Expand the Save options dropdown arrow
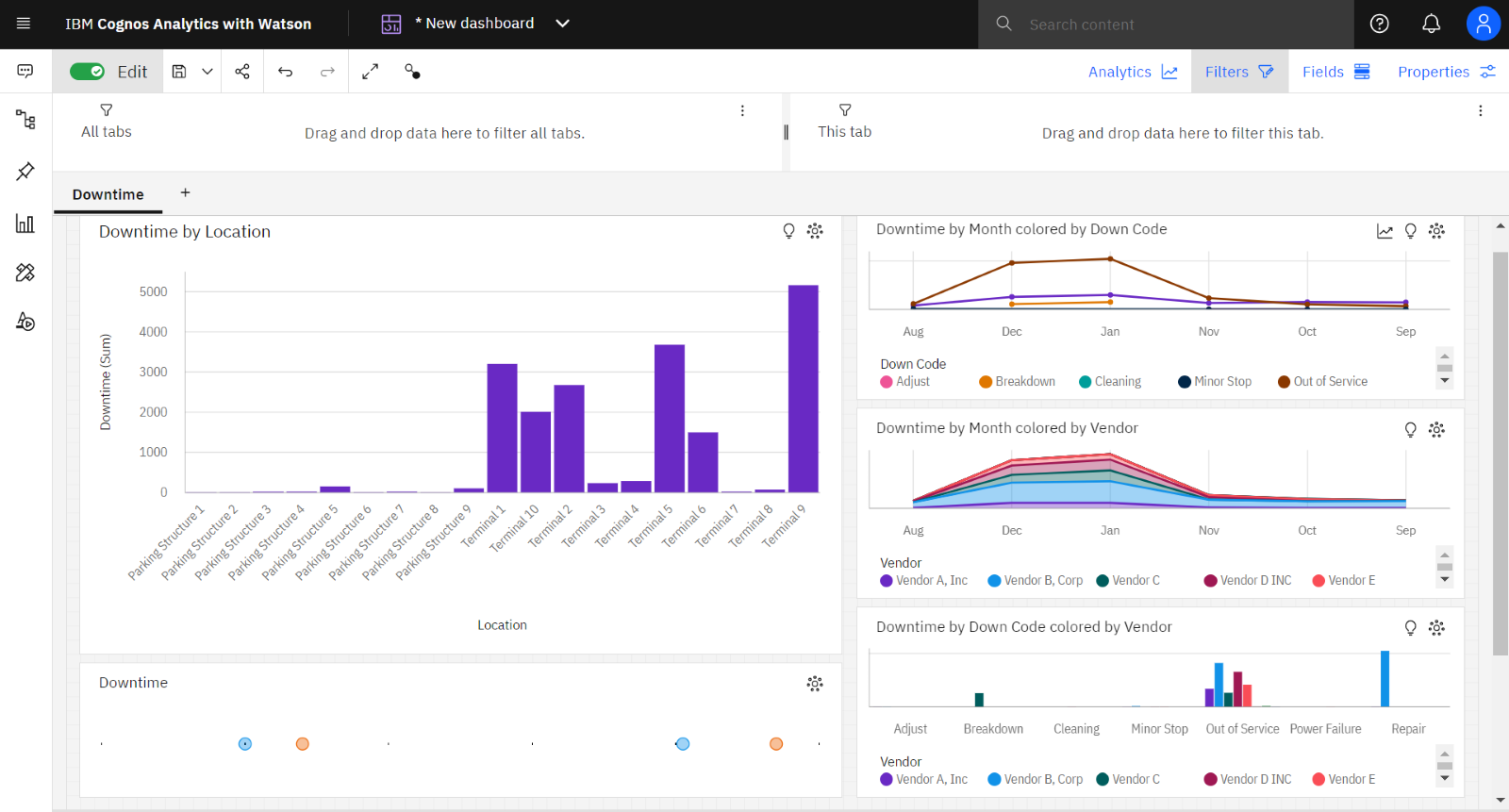The width and height of the screenshot is (1509, 812). [x=207, y=72]
